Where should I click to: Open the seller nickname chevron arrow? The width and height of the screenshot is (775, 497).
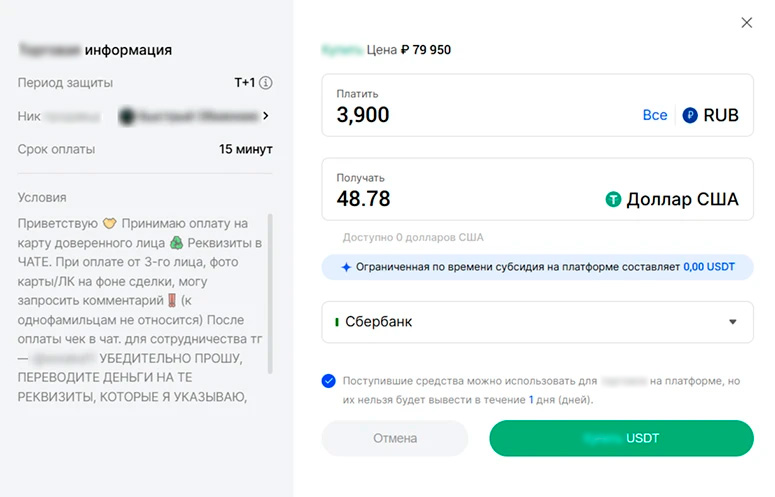click(x=266, y=116)
